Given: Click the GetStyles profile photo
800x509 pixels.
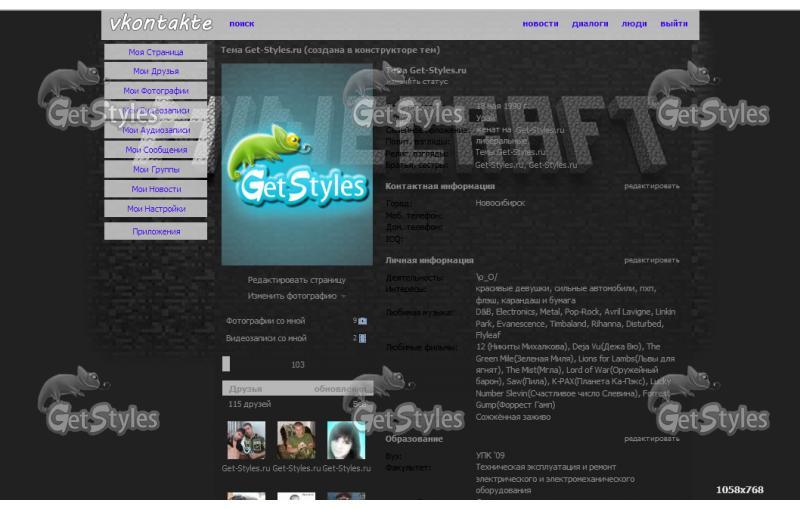Looking at the screenshot, I should [297, 164].
